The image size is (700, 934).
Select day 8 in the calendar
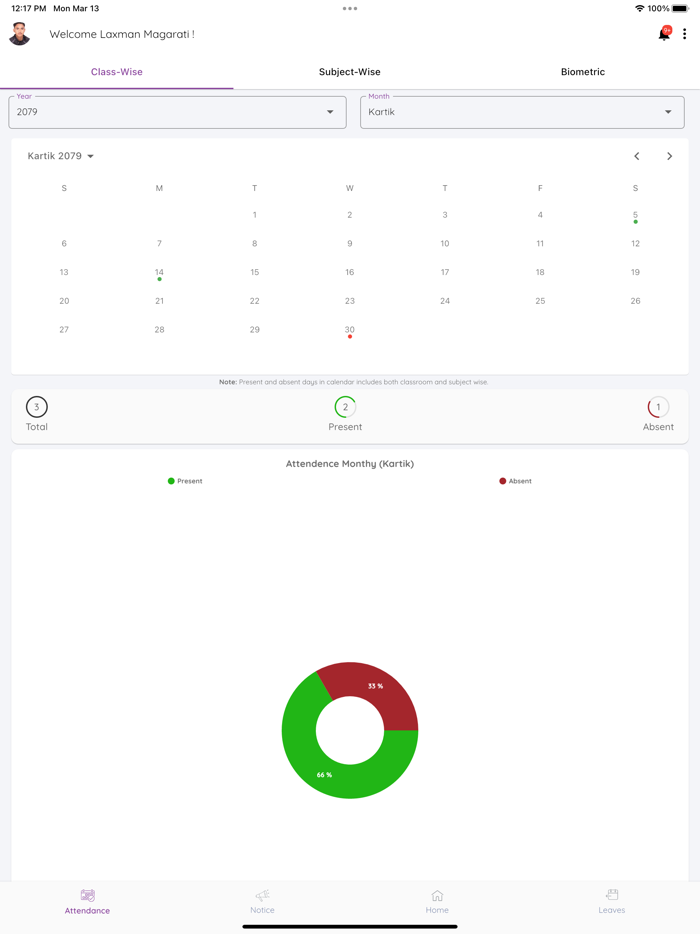(254, 244)
